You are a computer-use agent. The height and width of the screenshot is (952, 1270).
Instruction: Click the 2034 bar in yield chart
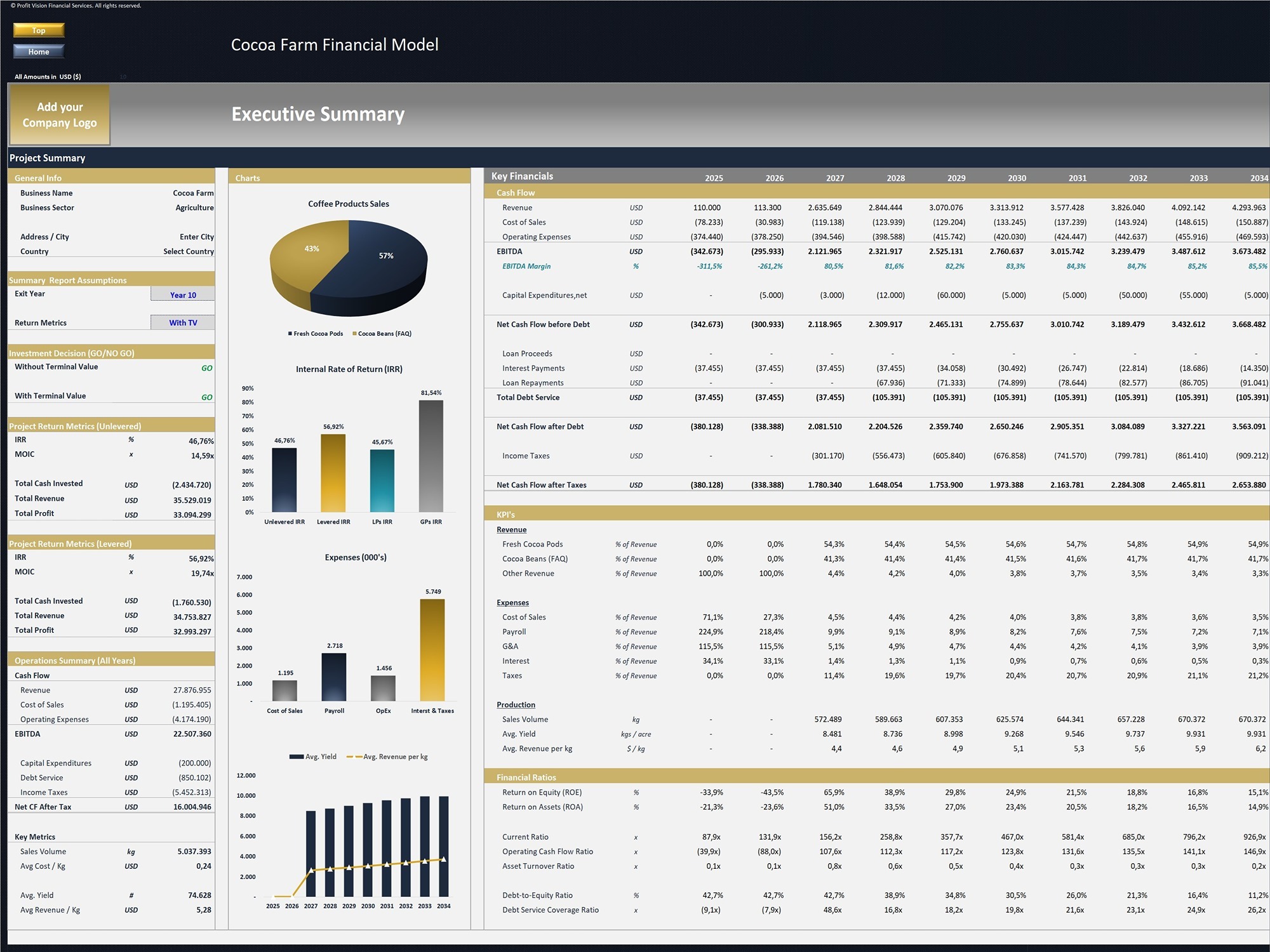(x=444, y=846)
